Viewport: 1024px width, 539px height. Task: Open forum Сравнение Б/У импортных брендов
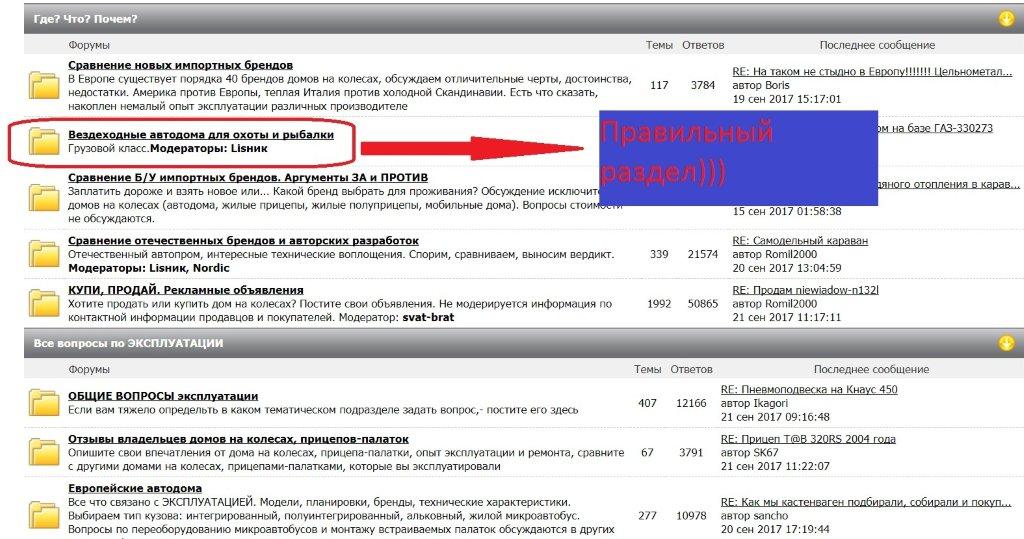tap(248, 177)
